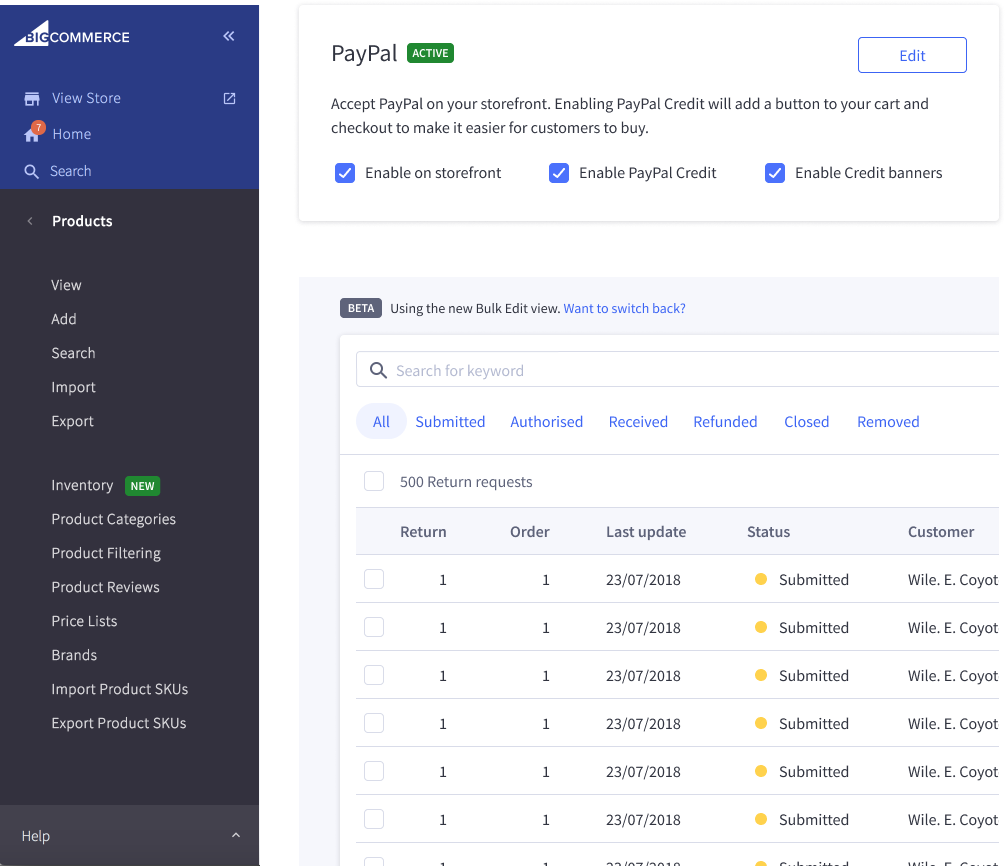Screen dimensions: 1005x866
Task: Click the magnifier icon in keyword search
Action: point(378,371)
